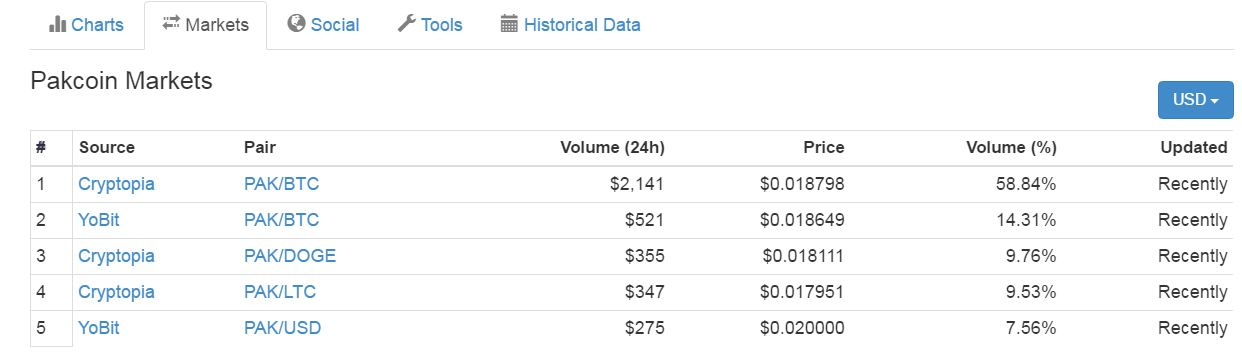Click the bar chart icon on Charts tab
Screen dimensions: 1242x363
click(57, 24)
